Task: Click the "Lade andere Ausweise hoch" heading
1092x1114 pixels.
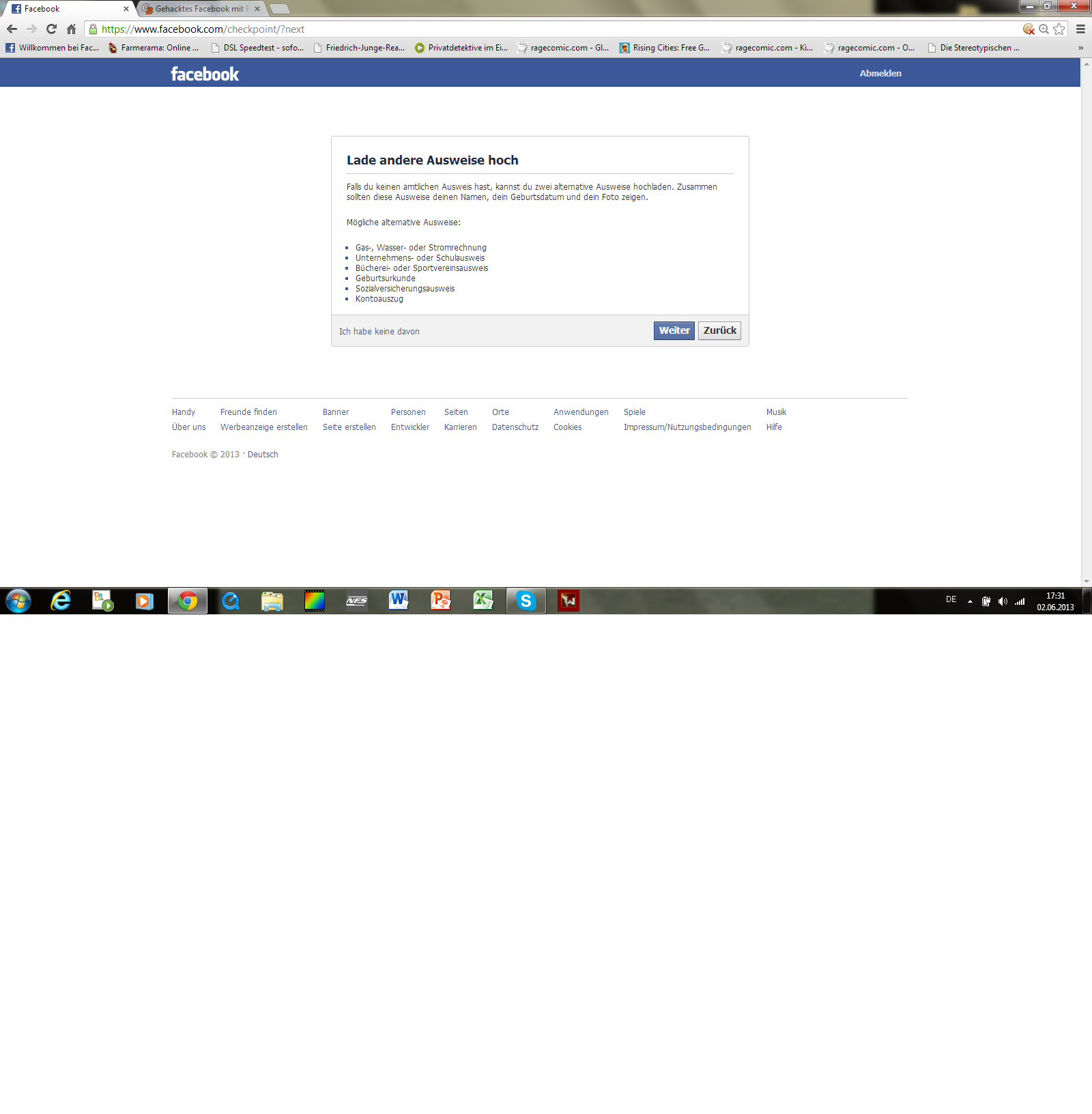Action: pyautogui.click(x=433, y=160)
